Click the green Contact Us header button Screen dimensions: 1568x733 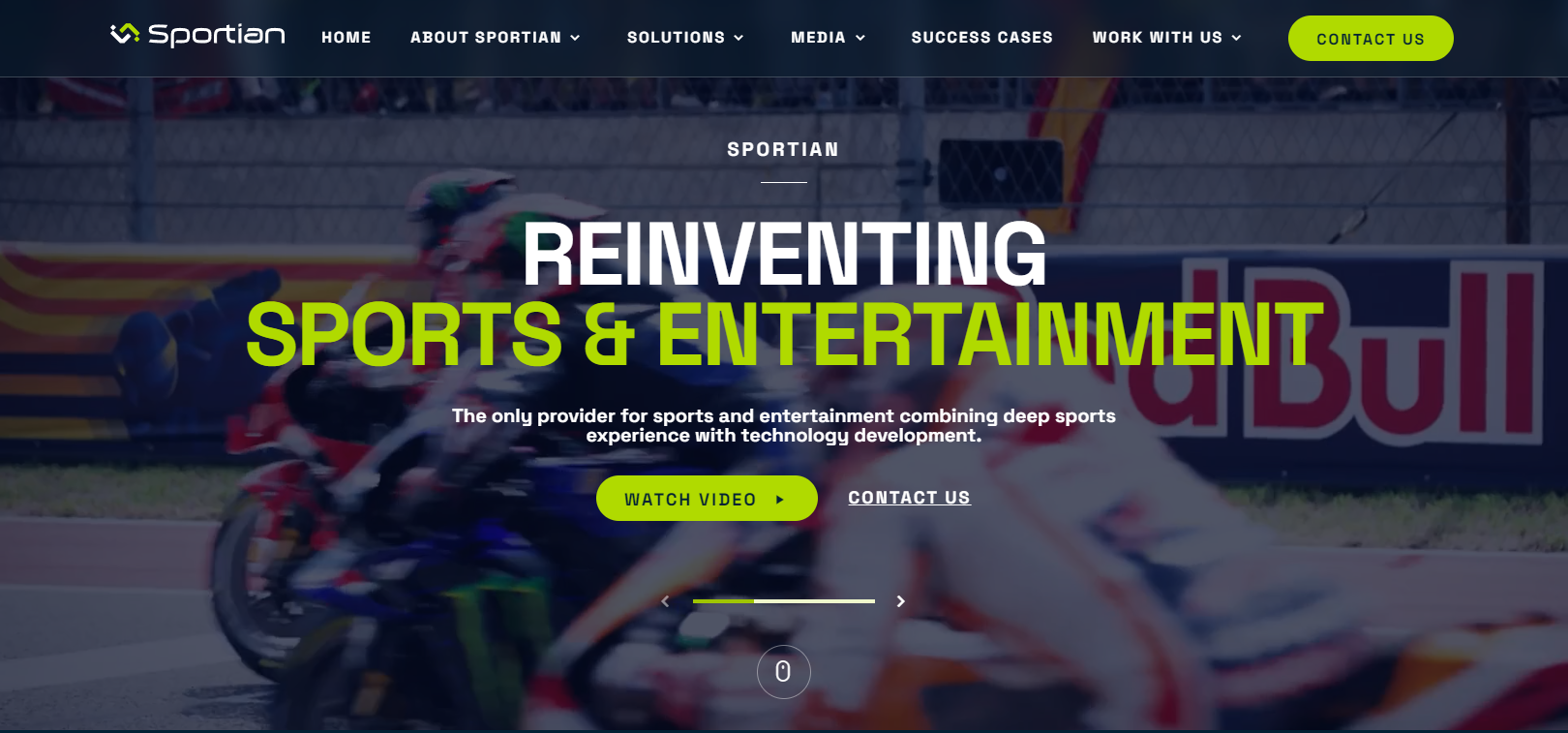[1371, 39]
